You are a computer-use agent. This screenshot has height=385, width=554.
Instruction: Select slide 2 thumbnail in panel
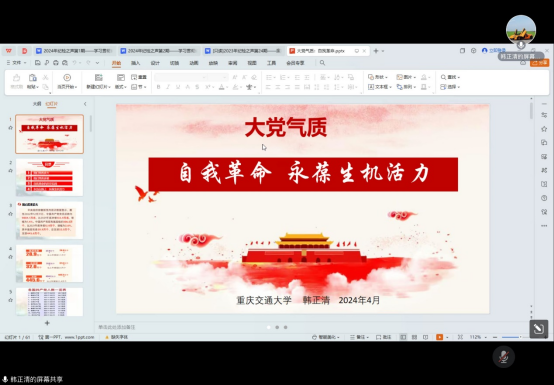point(49,177)
